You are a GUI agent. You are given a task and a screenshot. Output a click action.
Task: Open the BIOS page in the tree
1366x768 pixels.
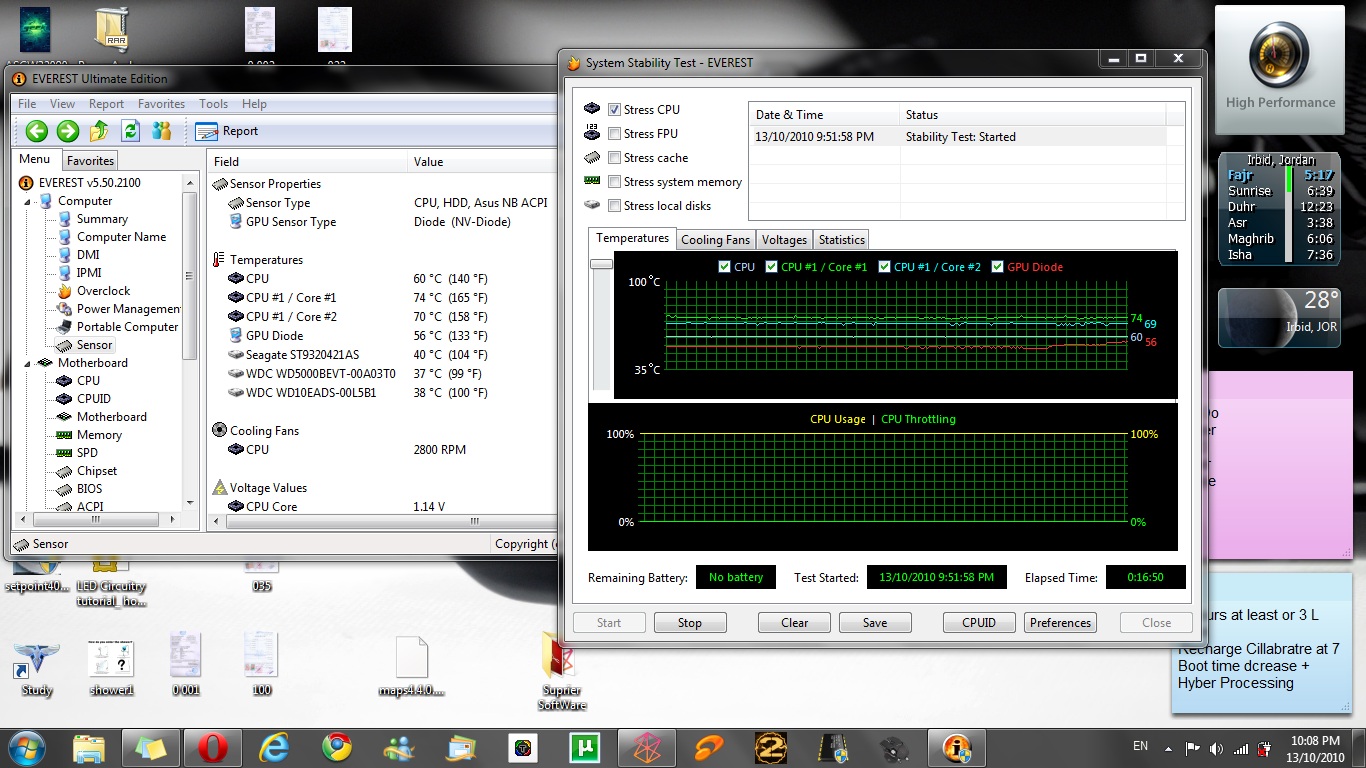[x=79, y=489]
